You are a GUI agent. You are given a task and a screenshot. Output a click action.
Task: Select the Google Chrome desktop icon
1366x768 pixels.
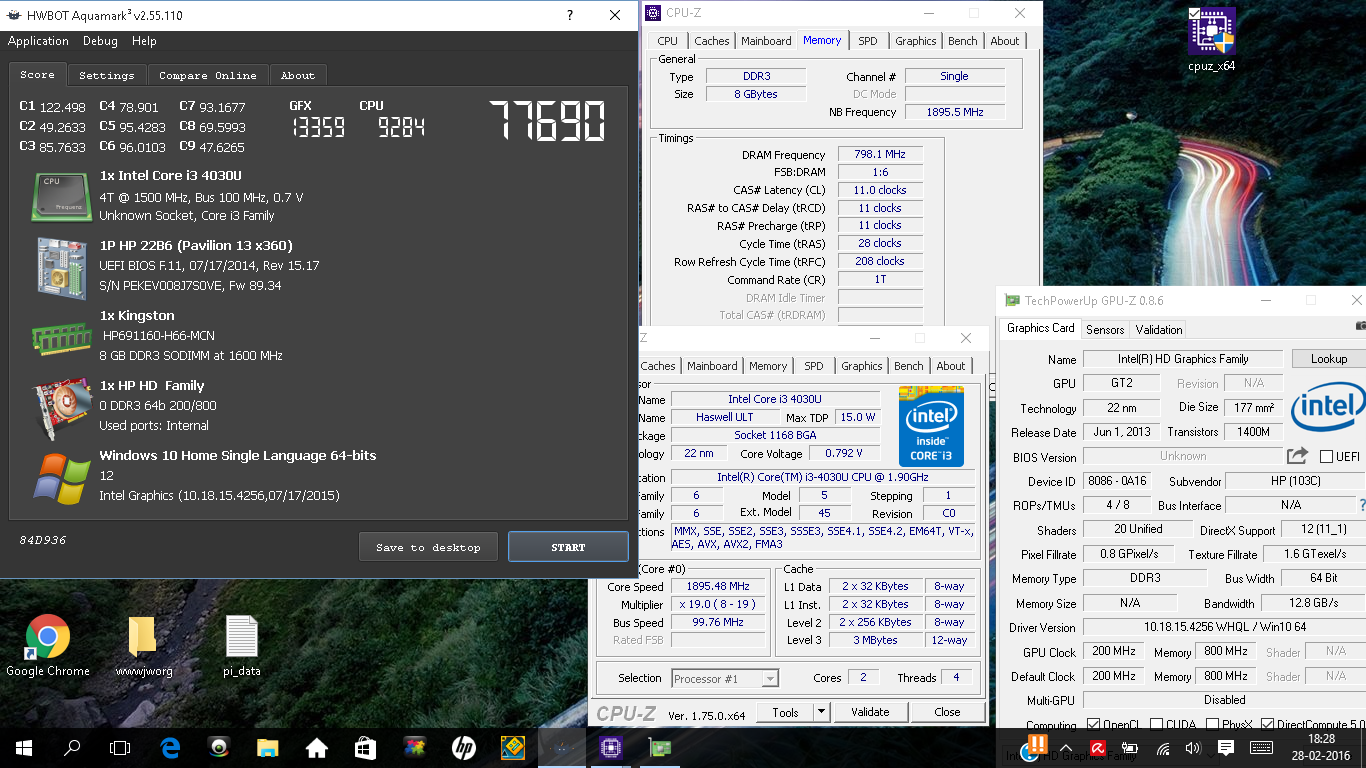(48, 646)
